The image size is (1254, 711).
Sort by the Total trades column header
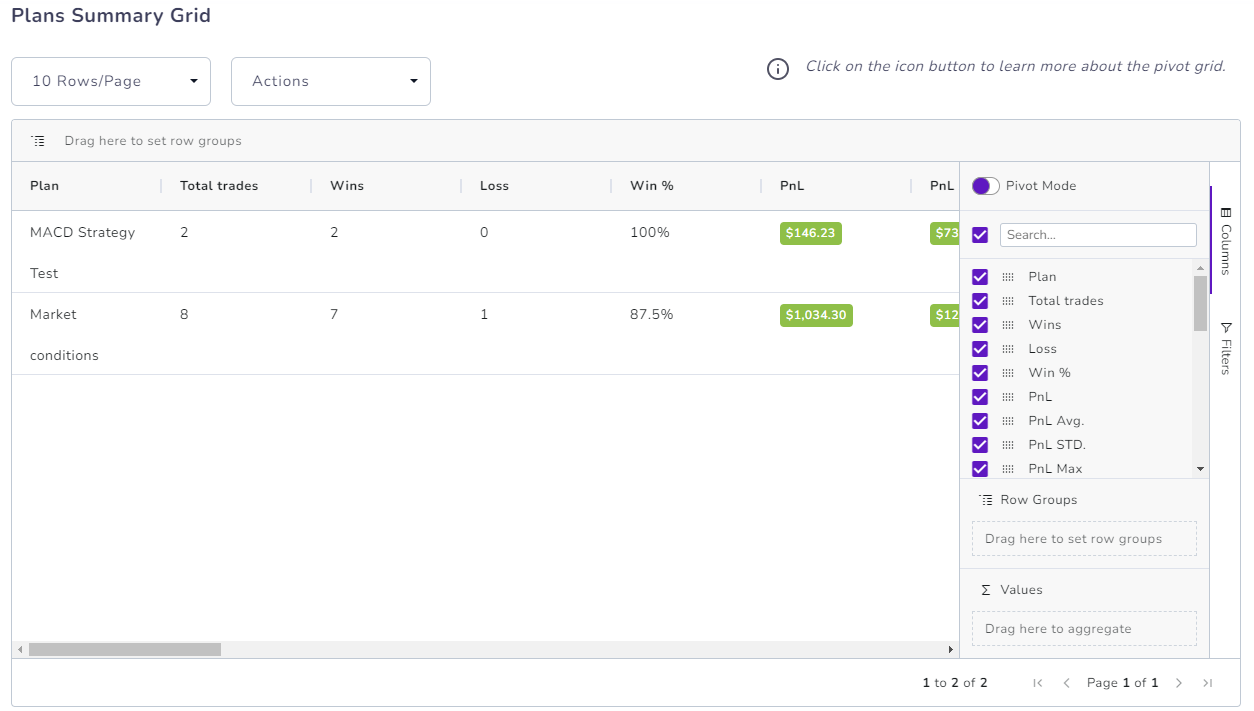219,186
